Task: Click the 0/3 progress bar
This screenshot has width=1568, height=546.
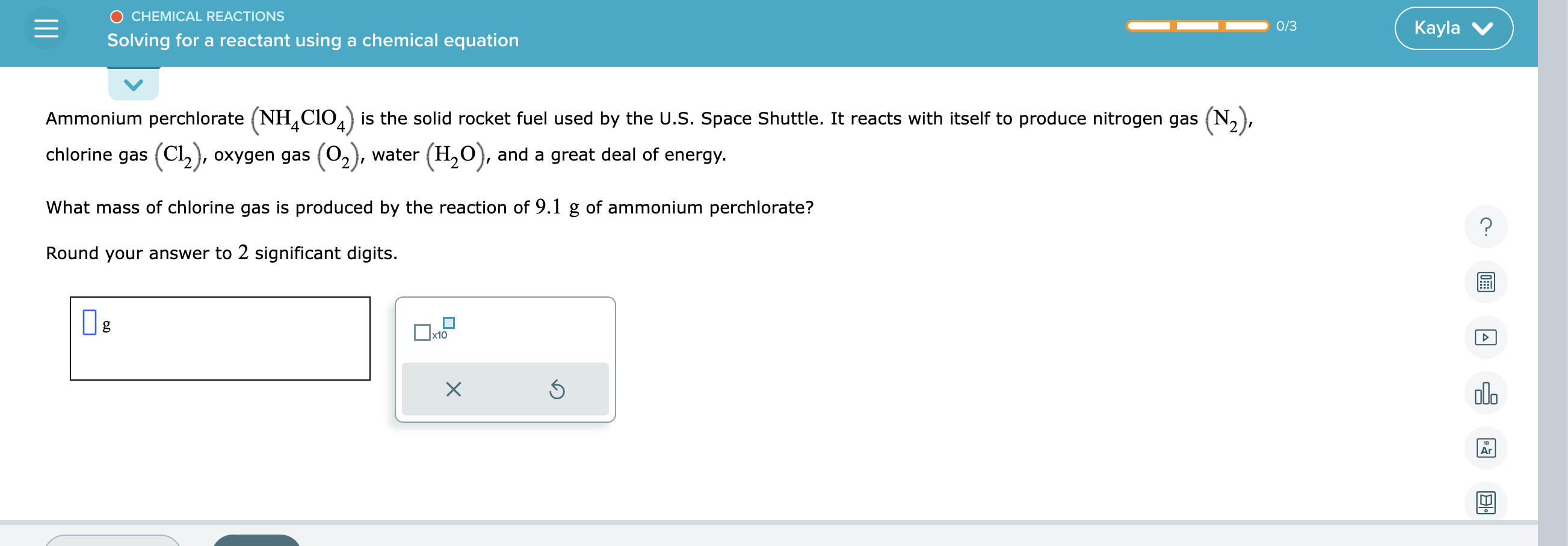Action: [1197, 25]
